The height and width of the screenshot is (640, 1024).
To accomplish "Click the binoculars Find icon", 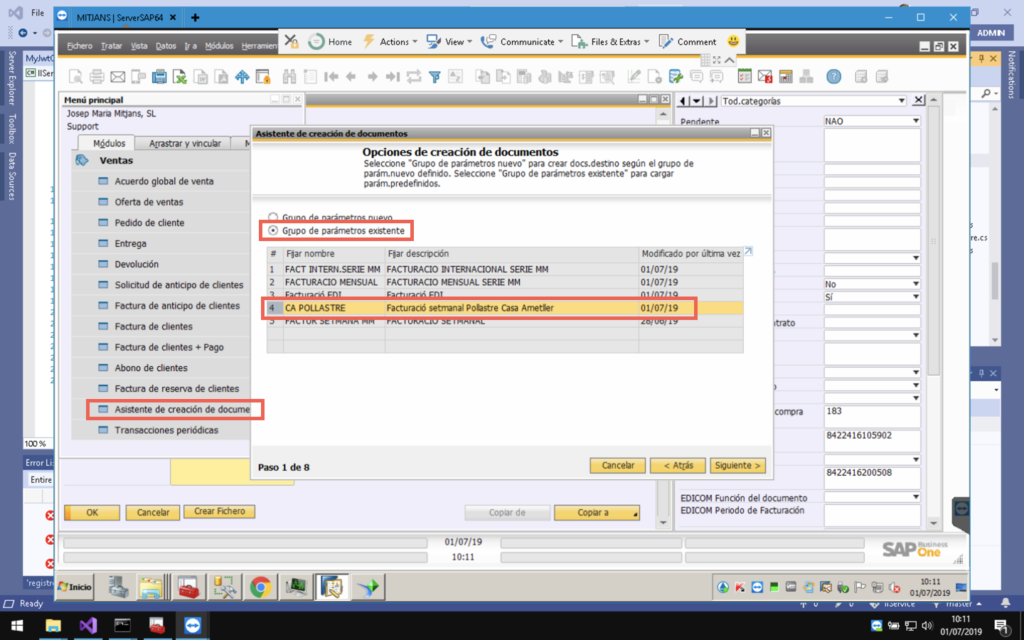I will 289,77.
